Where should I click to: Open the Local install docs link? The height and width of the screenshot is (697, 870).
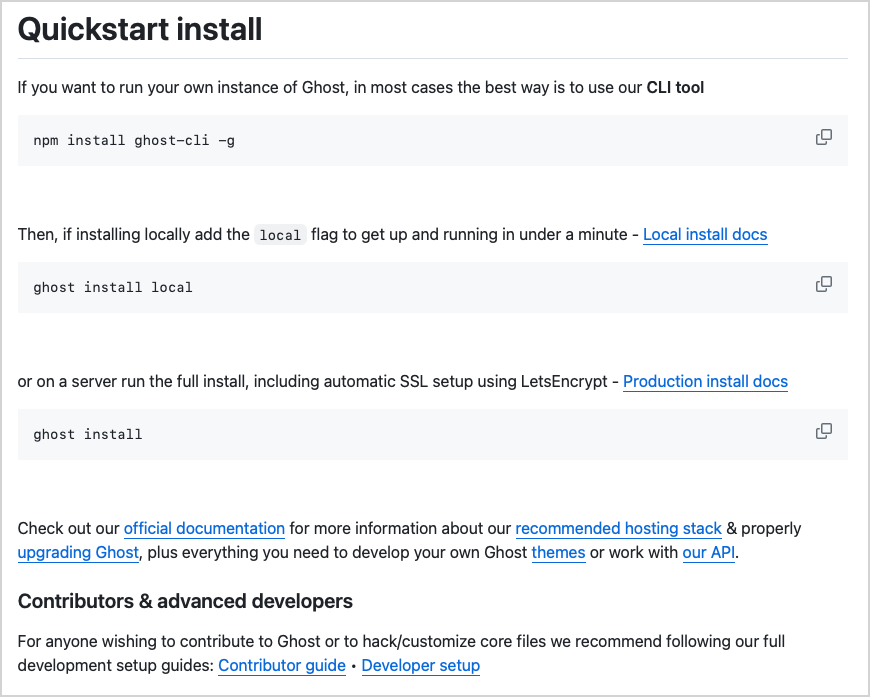(705, 235)
